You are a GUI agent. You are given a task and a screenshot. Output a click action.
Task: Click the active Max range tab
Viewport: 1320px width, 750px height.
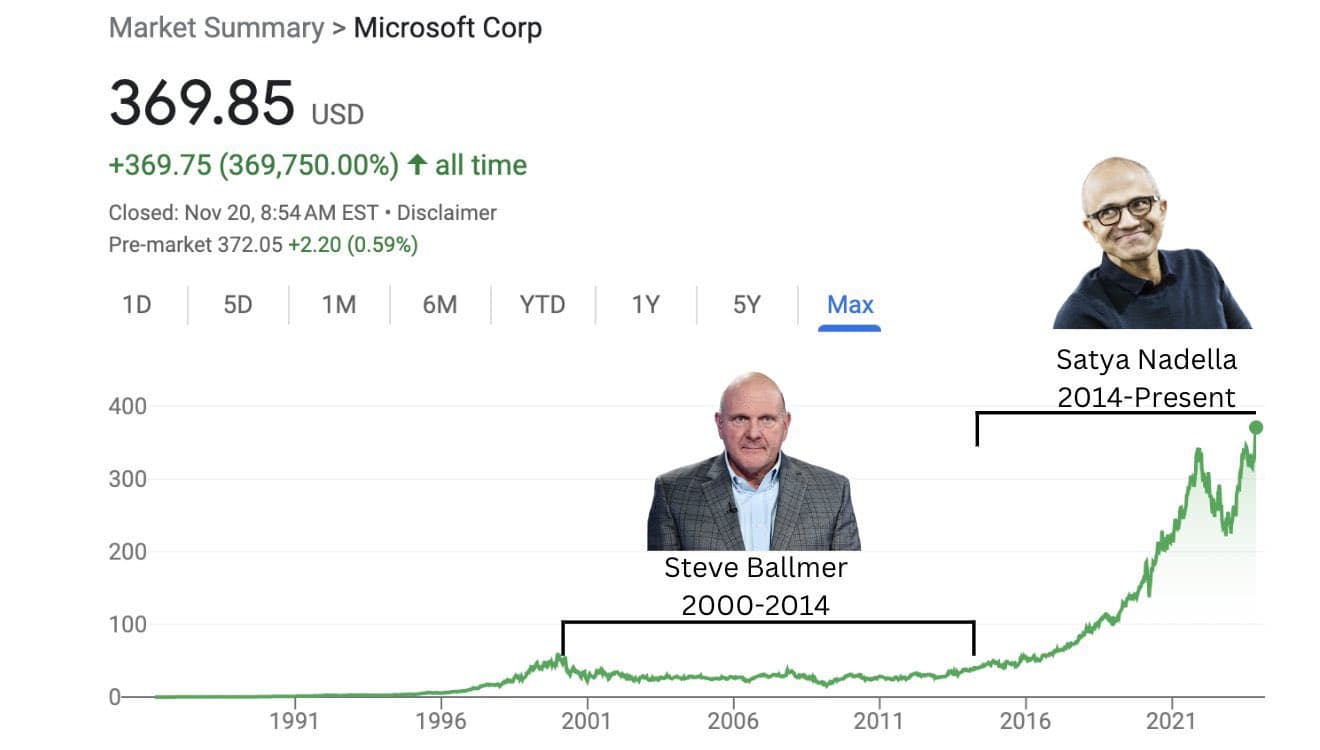pos(848,305)
